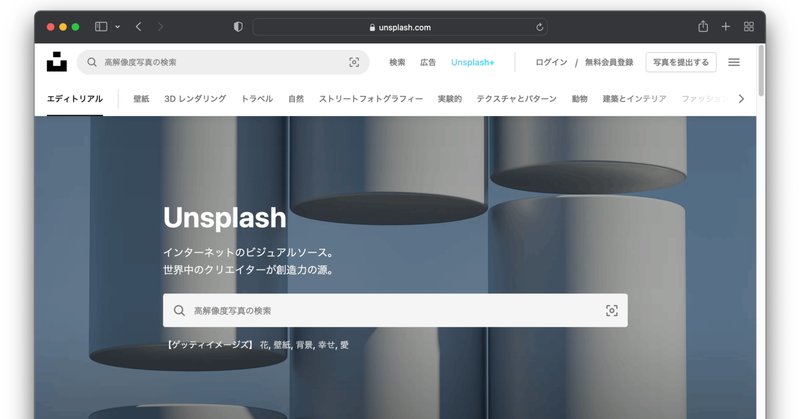The width and height of the screenshot is (800, 419).
Task: Click the 壁紙 keyword below hero search
Action: 281,345
